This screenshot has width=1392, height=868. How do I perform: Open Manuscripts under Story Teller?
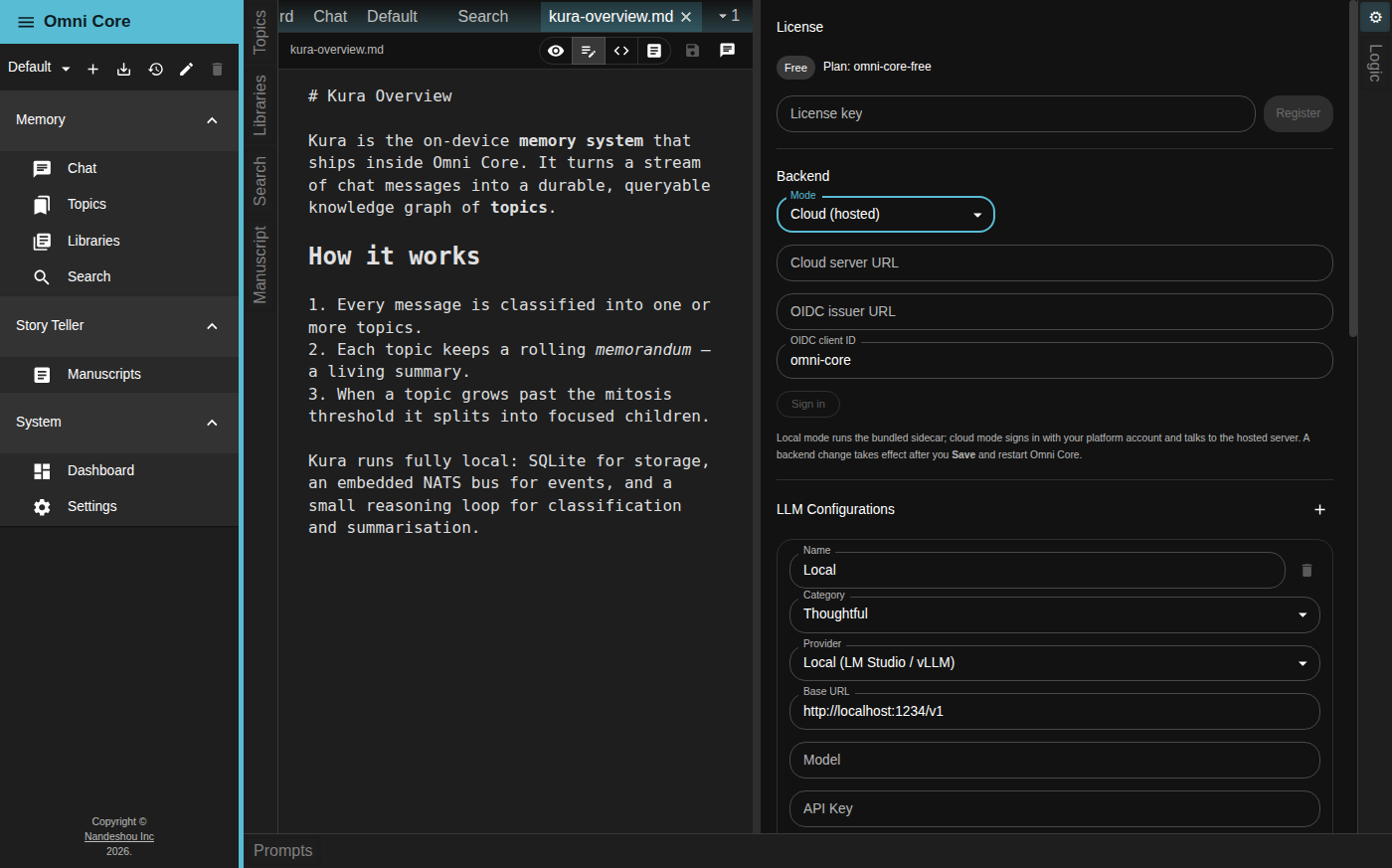click(119, 374)
